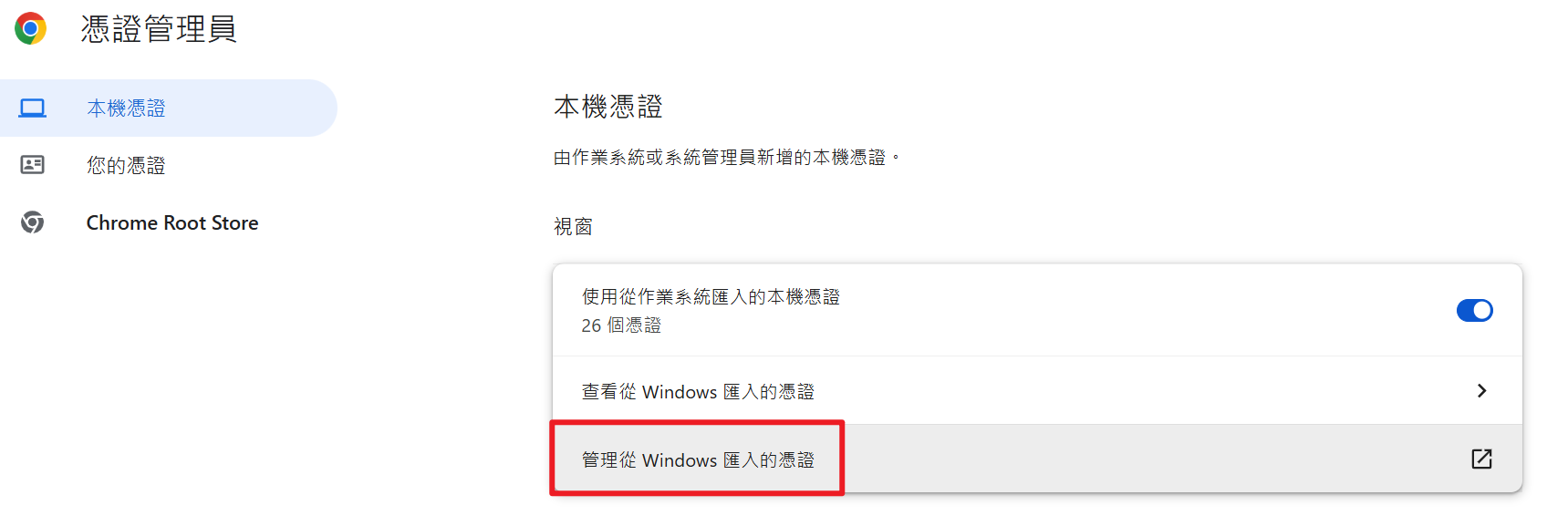Click the 使用從作業系統匯入的本機憑證 label text
This screenshot has height=516, width=1568.
711,296
